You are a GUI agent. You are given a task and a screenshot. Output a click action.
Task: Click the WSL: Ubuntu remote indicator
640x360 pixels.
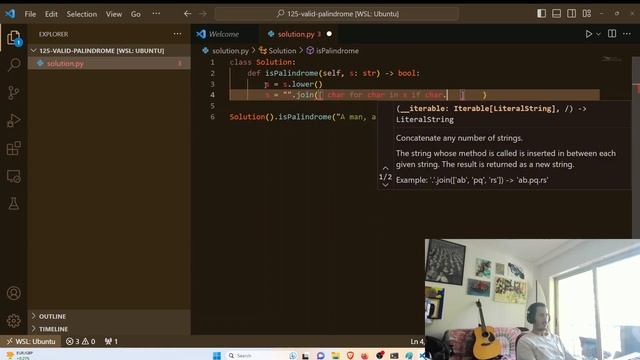click(31, 341)
